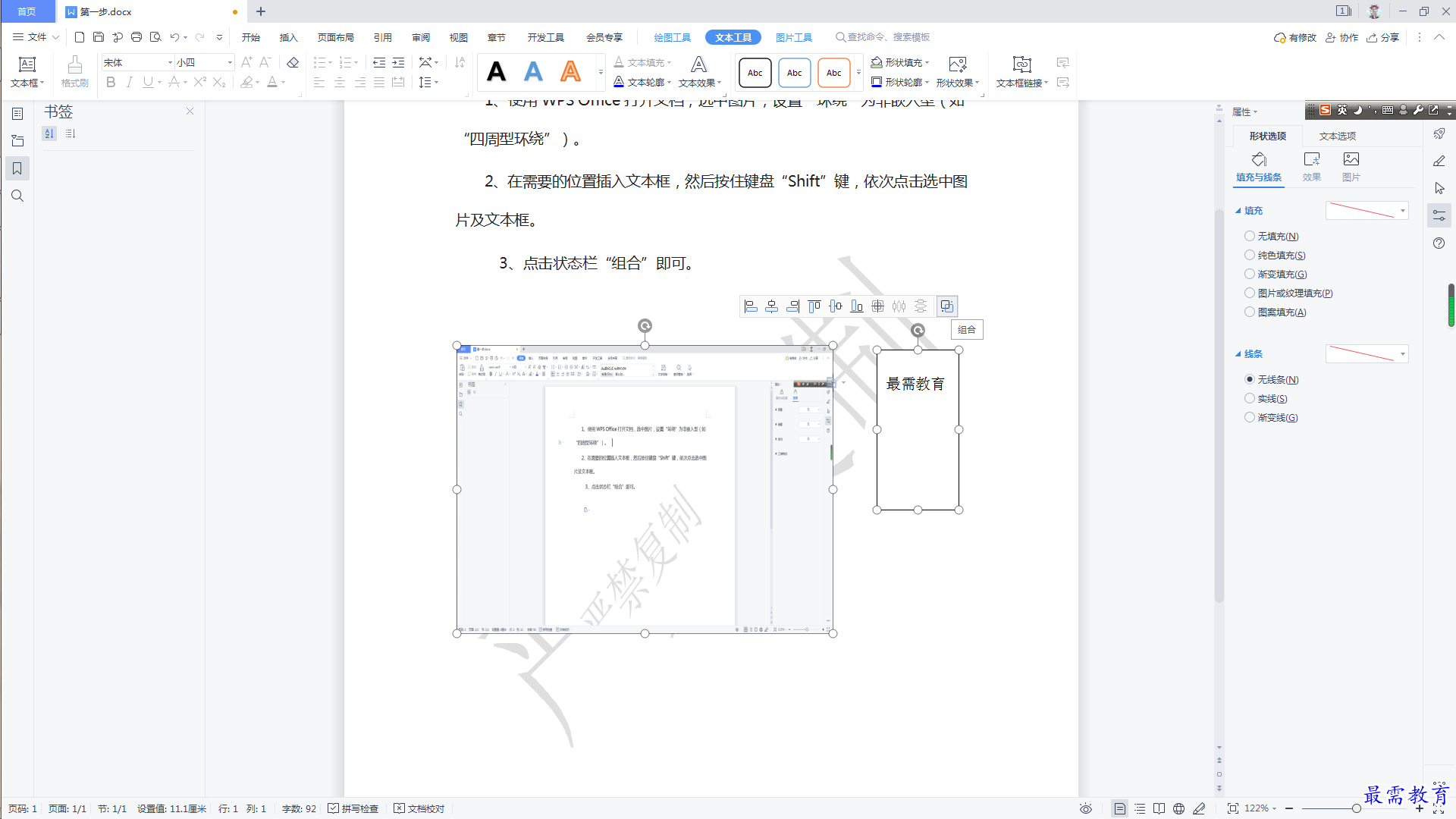Click the align left icon in floating toolbar

pos(751,306)
